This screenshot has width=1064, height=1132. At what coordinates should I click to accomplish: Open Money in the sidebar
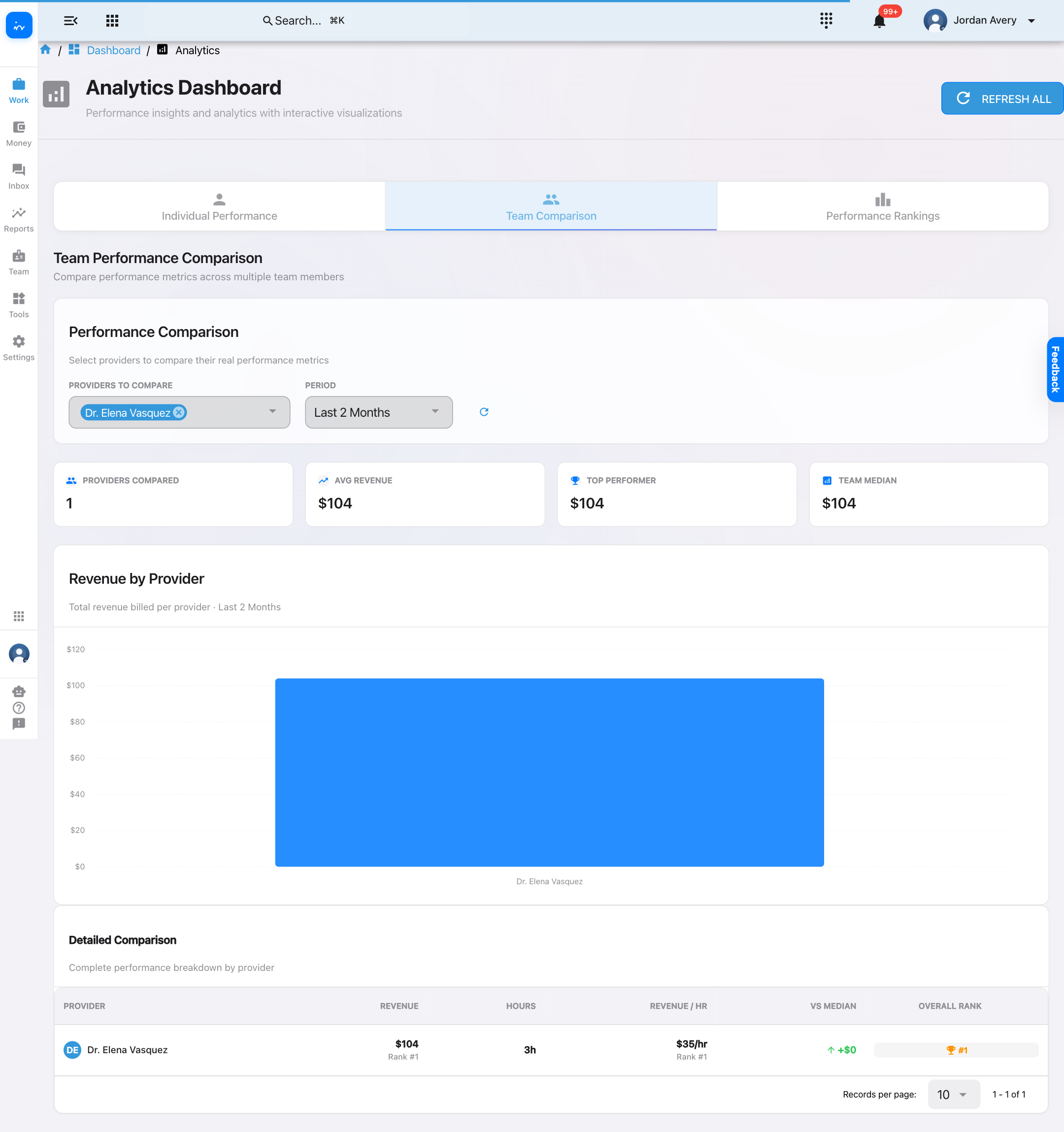[x=19, y=134]
